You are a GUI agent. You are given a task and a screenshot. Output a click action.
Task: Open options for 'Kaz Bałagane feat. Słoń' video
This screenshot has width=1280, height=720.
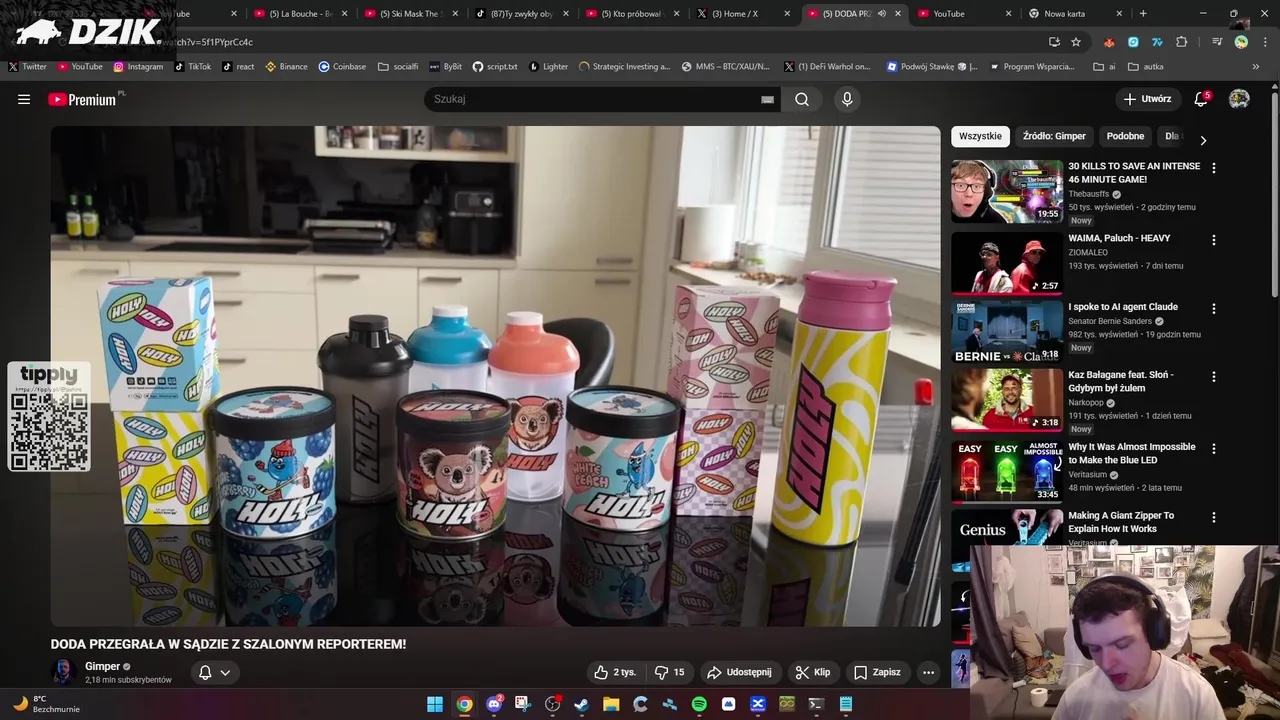1214,377
